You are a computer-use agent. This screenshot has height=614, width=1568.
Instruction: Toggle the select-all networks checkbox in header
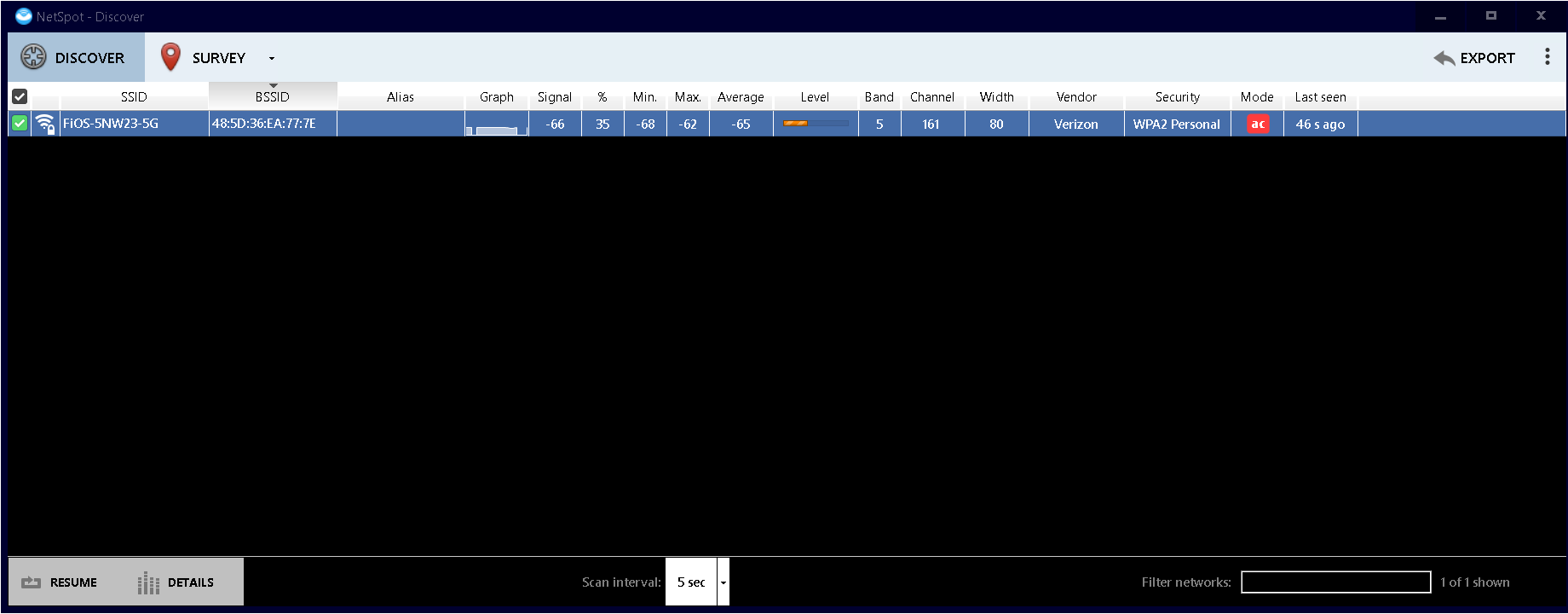20,96
